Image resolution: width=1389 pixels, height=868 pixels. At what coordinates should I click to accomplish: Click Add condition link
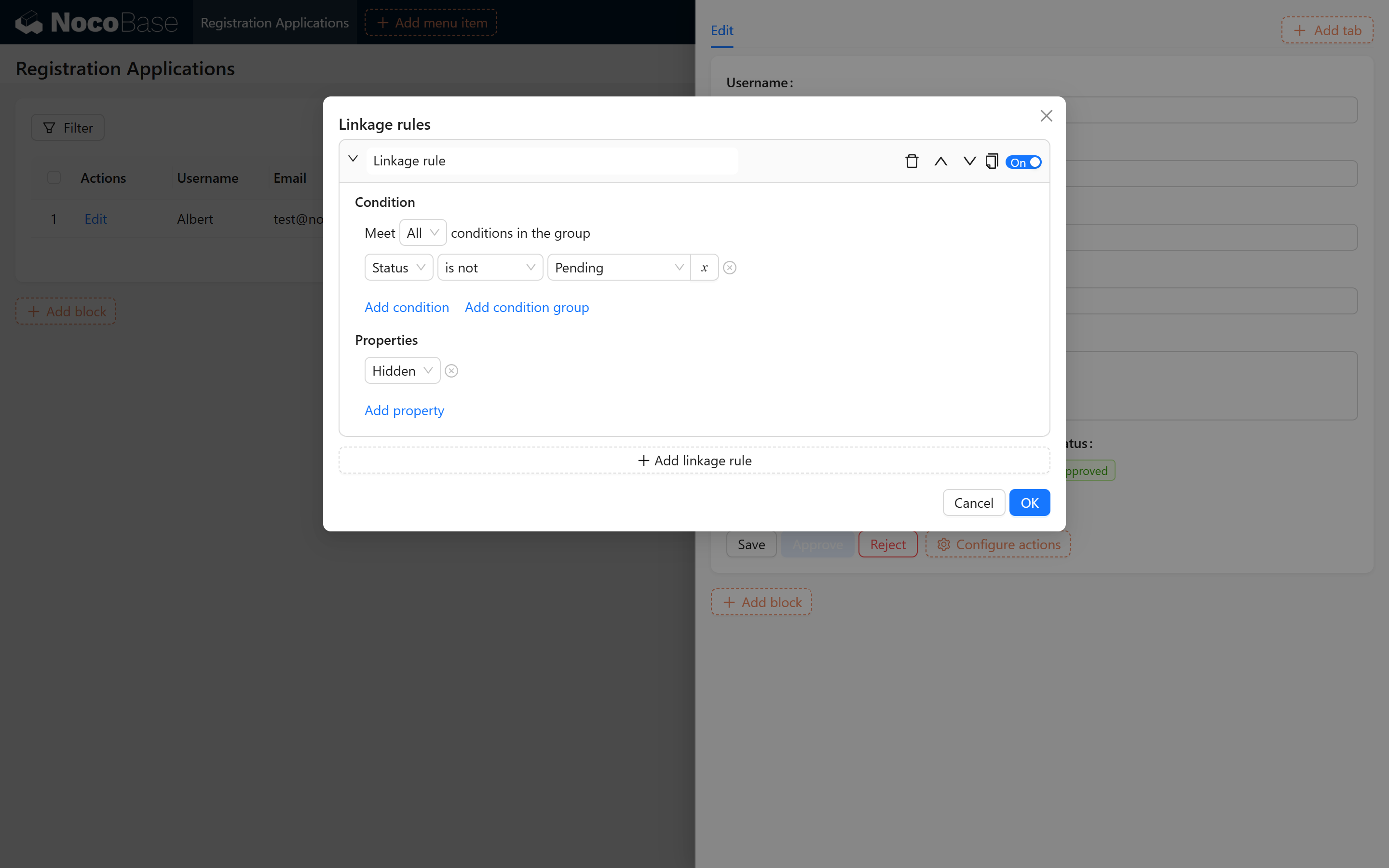tap(407, 307)
